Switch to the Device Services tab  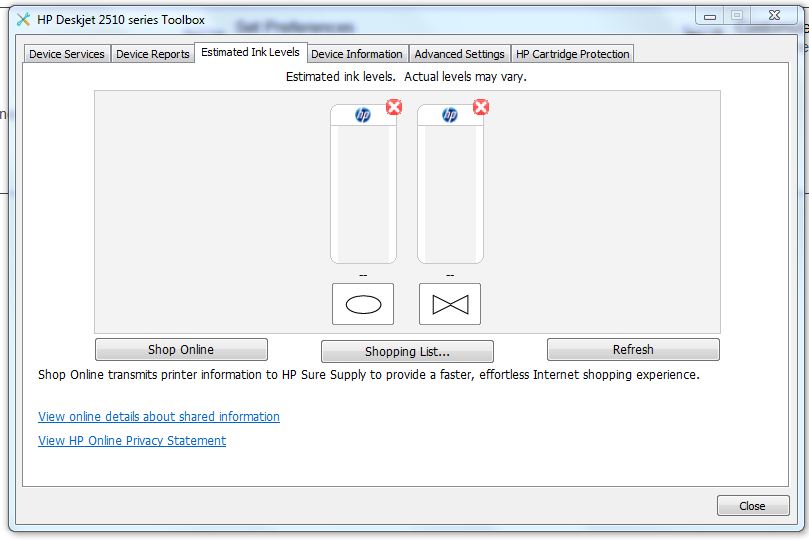[67, 54]
